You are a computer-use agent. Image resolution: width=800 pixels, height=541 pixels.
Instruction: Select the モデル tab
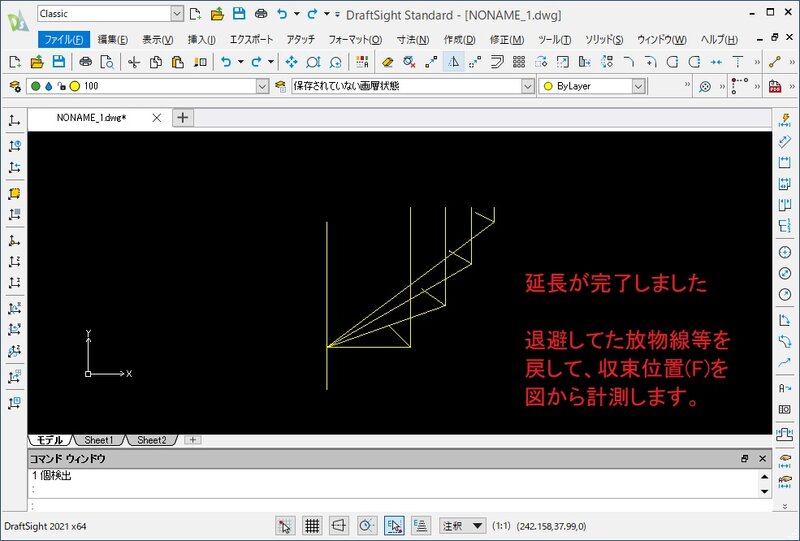pyautogui.click(x=50, y=440)
